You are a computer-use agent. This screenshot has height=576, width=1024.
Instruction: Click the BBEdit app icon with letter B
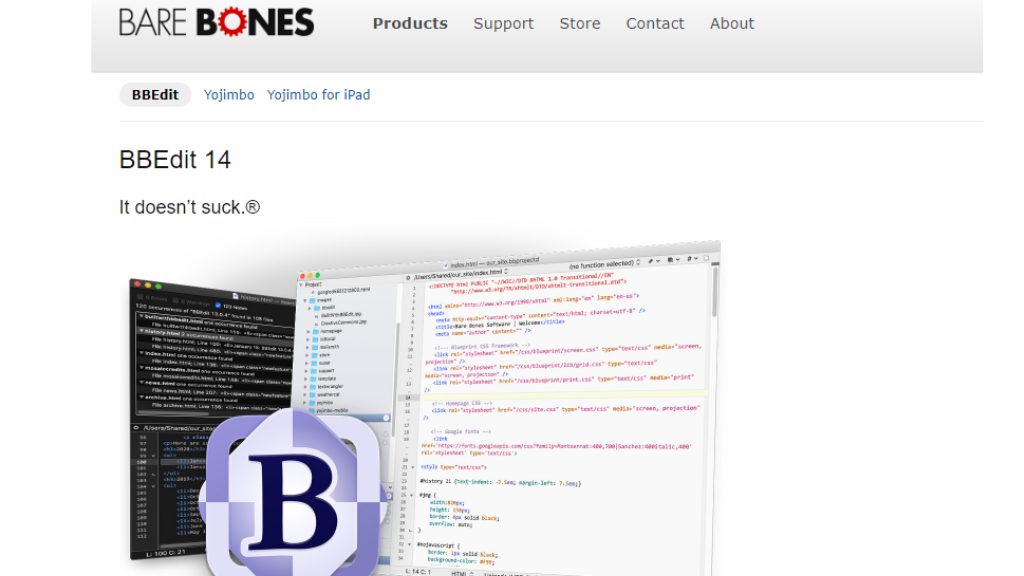point(292,493)
